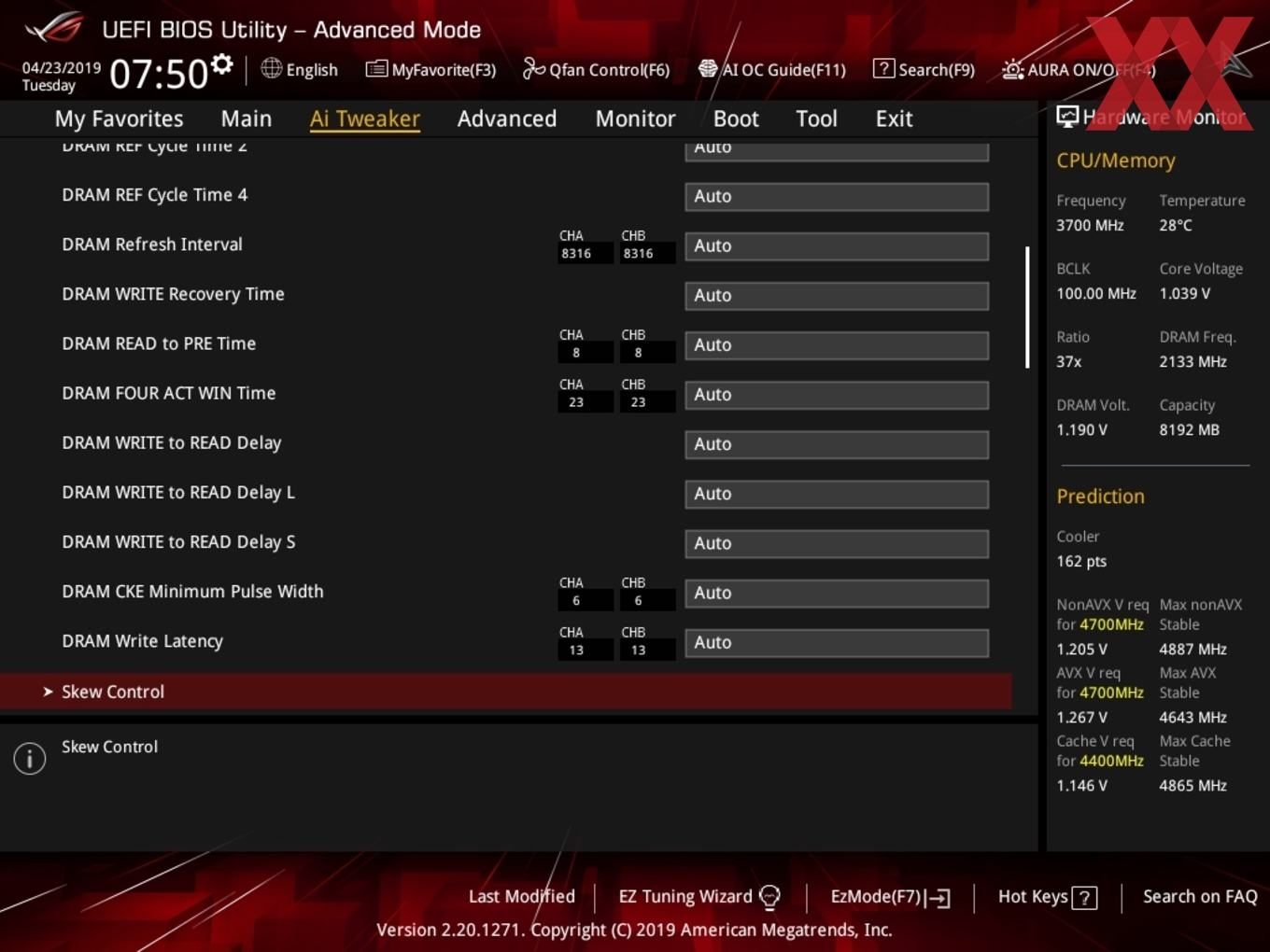Click DRAM CKE Minimum Pulse Width label
1270x952 pixels.
(x=192, y=592)
